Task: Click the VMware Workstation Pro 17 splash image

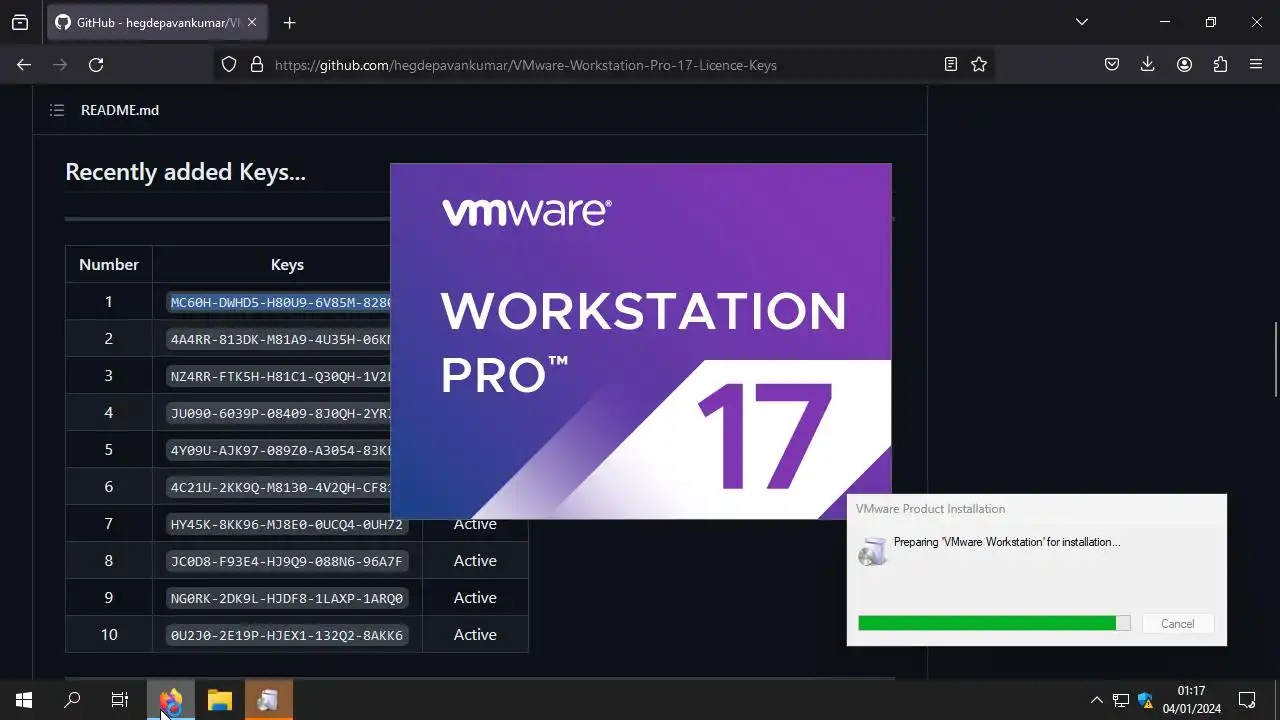Action: tap(641, 341)
